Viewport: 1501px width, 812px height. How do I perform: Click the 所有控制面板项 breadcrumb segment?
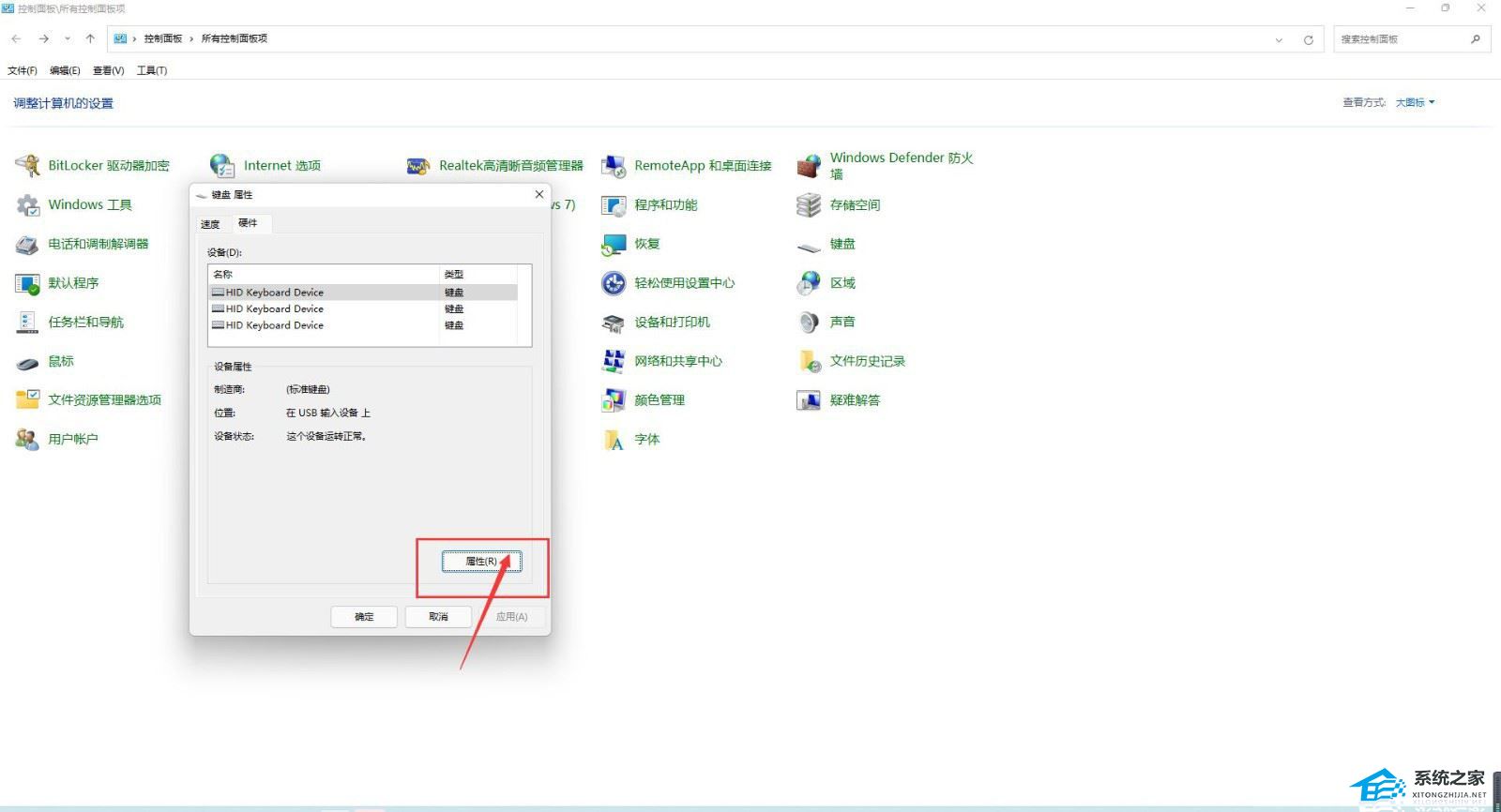pyautogui.click(x=235, y=38)
